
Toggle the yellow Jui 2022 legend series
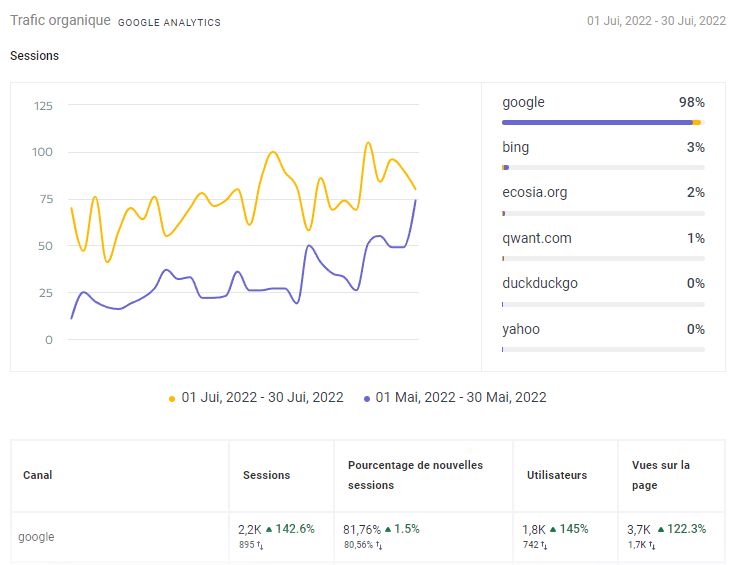click(256, 398)
